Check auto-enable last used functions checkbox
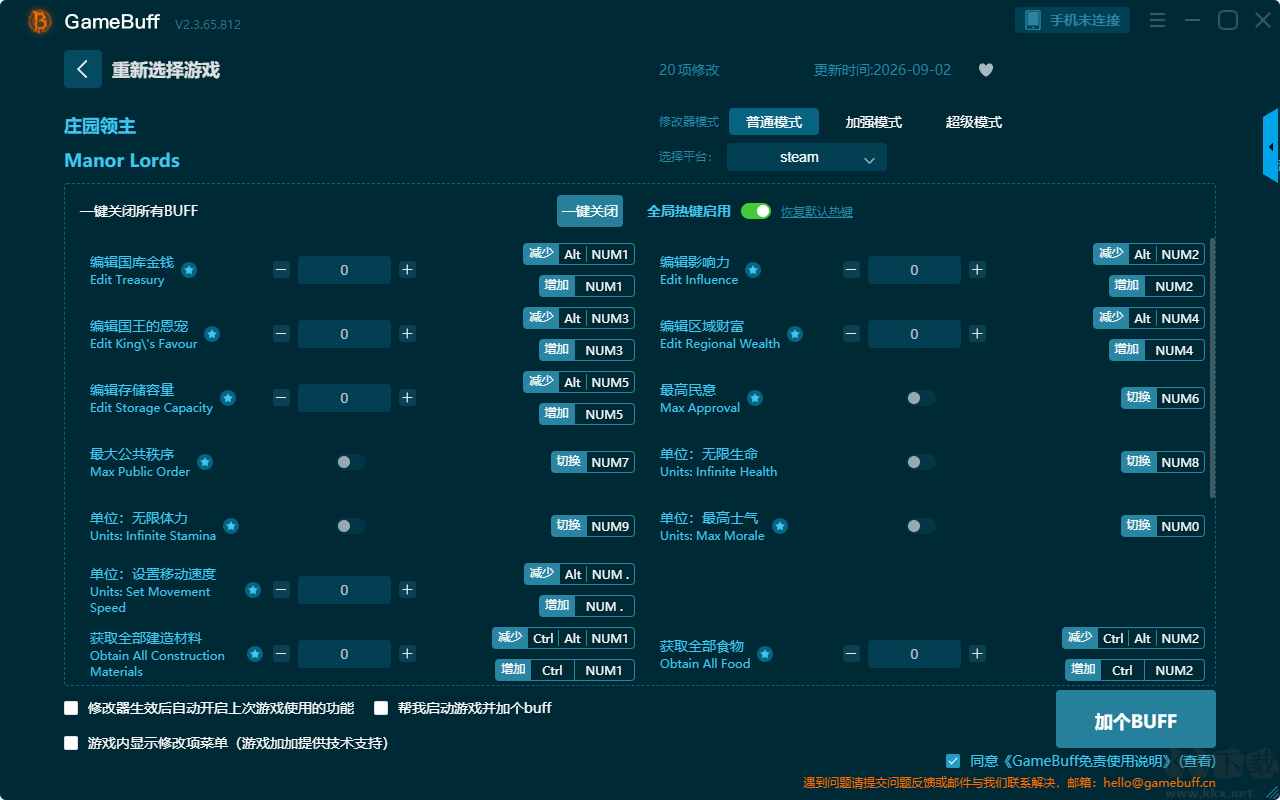This screenshot has height=800, width=1280. (71, 708)
